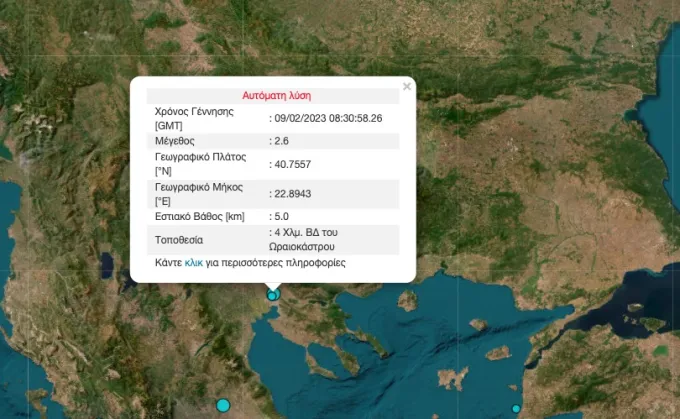680x419 pixels.
Task: Click the earthquake marker under the popup pointer
Action: pyautogui.click(x=272, y=296)
